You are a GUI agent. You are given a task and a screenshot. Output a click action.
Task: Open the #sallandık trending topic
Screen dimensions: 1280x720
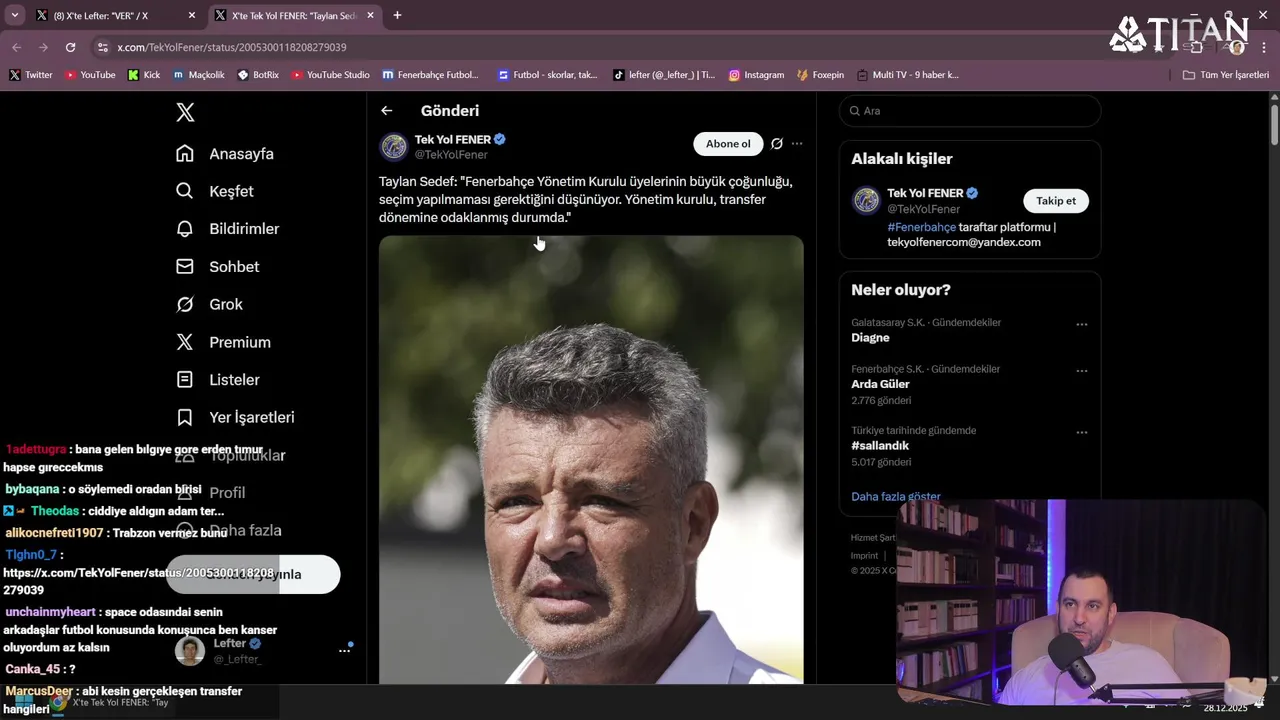[x=880, y=446]
